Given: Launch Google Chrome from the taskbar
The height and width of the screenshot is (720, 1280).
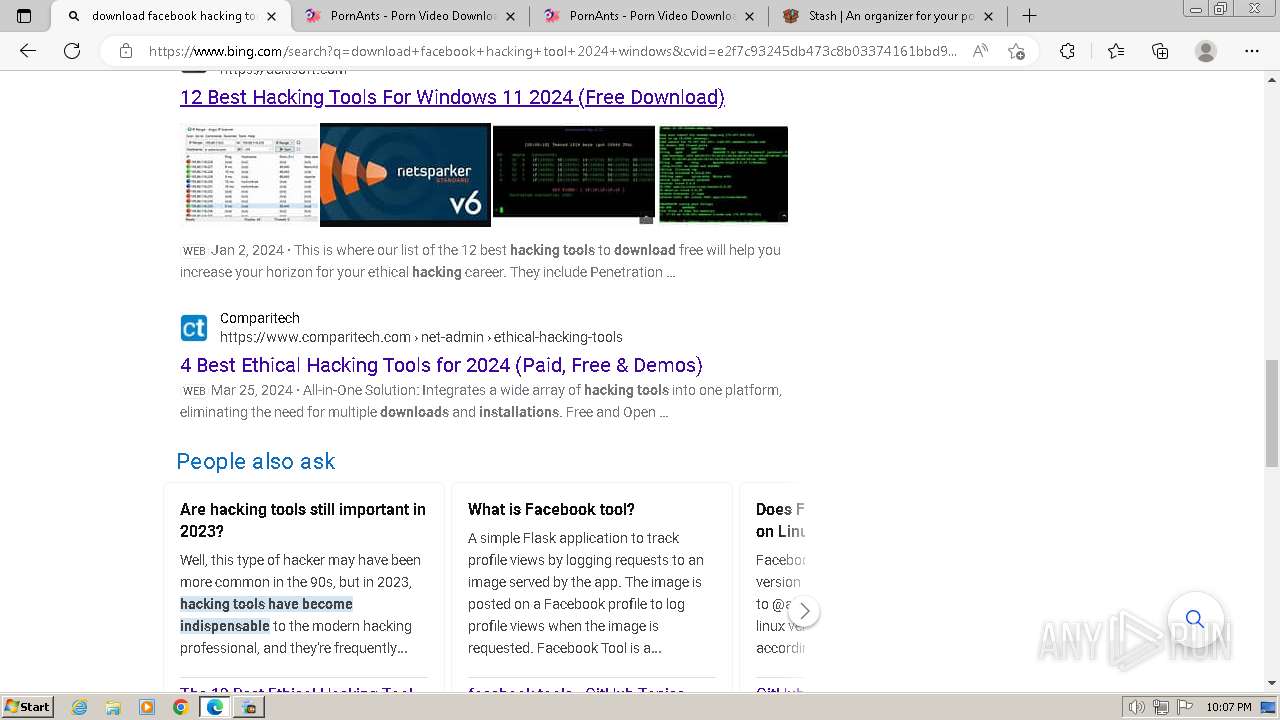Looking at the screenshot, I should (x=180, y=707).
